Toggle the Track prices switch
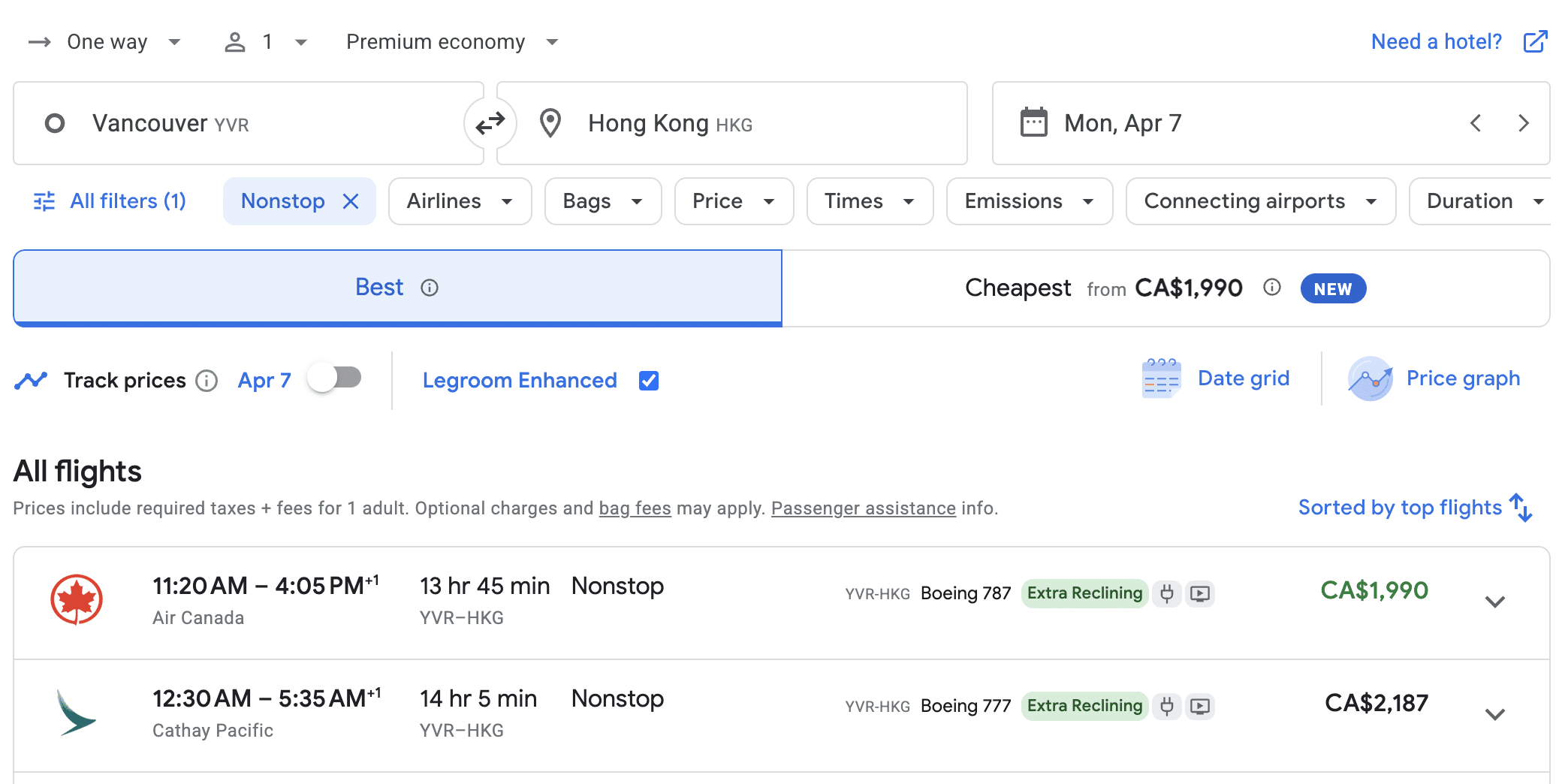This screenshot has width=1565, height=784. click(x=335, y=378)
